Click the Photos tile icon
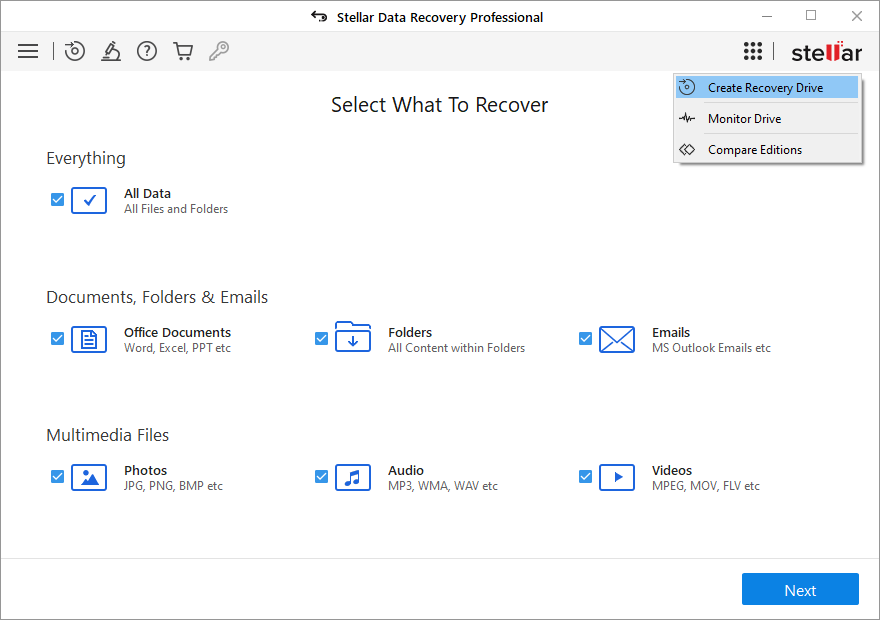The image size is (880, 620). 89,477
